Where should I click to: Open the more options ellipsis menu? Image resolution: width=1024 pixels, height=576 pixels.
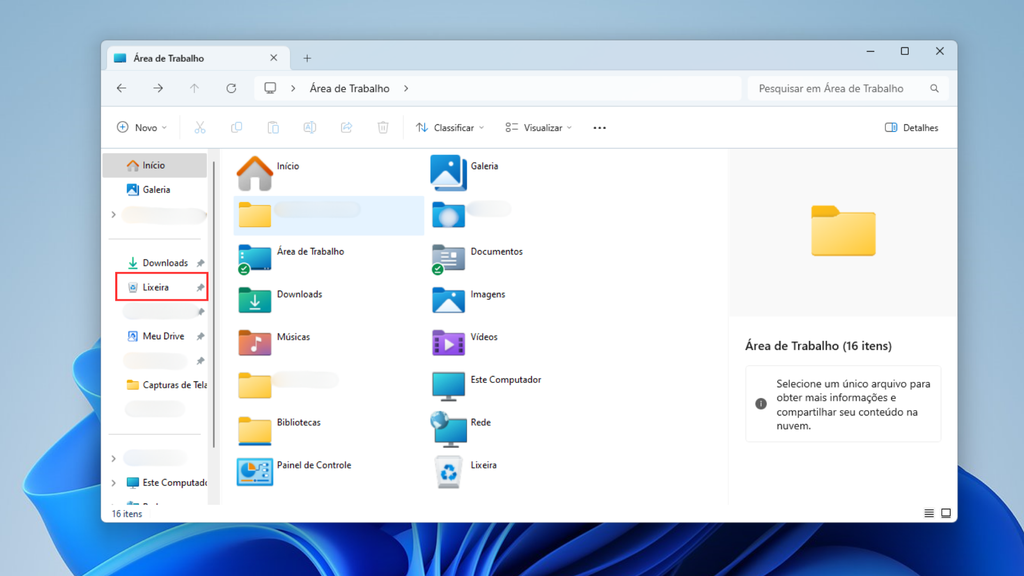click(600, 127)
